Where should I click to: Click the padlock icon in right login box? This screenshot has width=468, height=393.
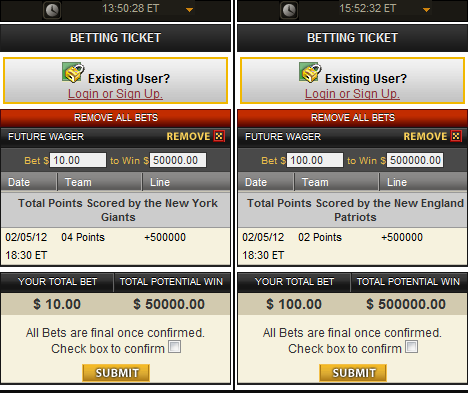[310, 72]
